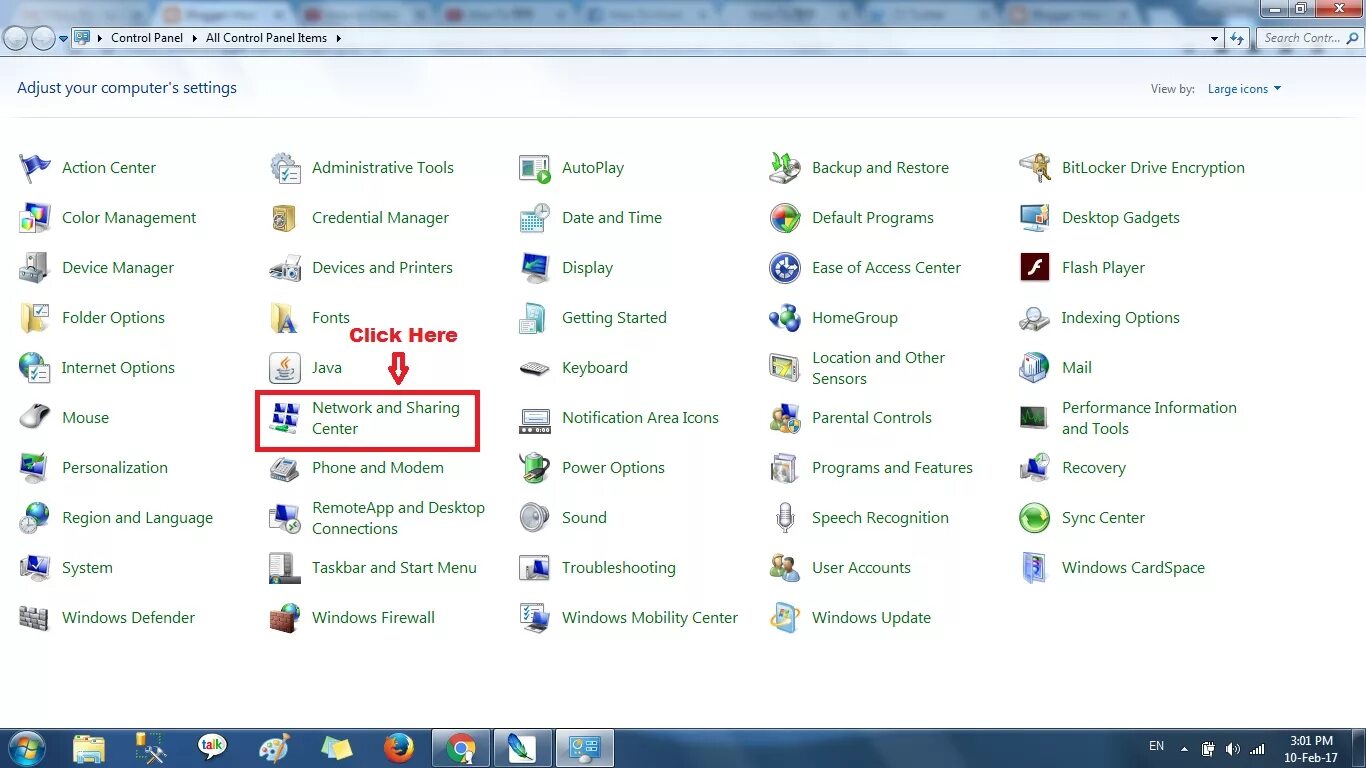Launch Firefox from the taskbar

point(399,748)
